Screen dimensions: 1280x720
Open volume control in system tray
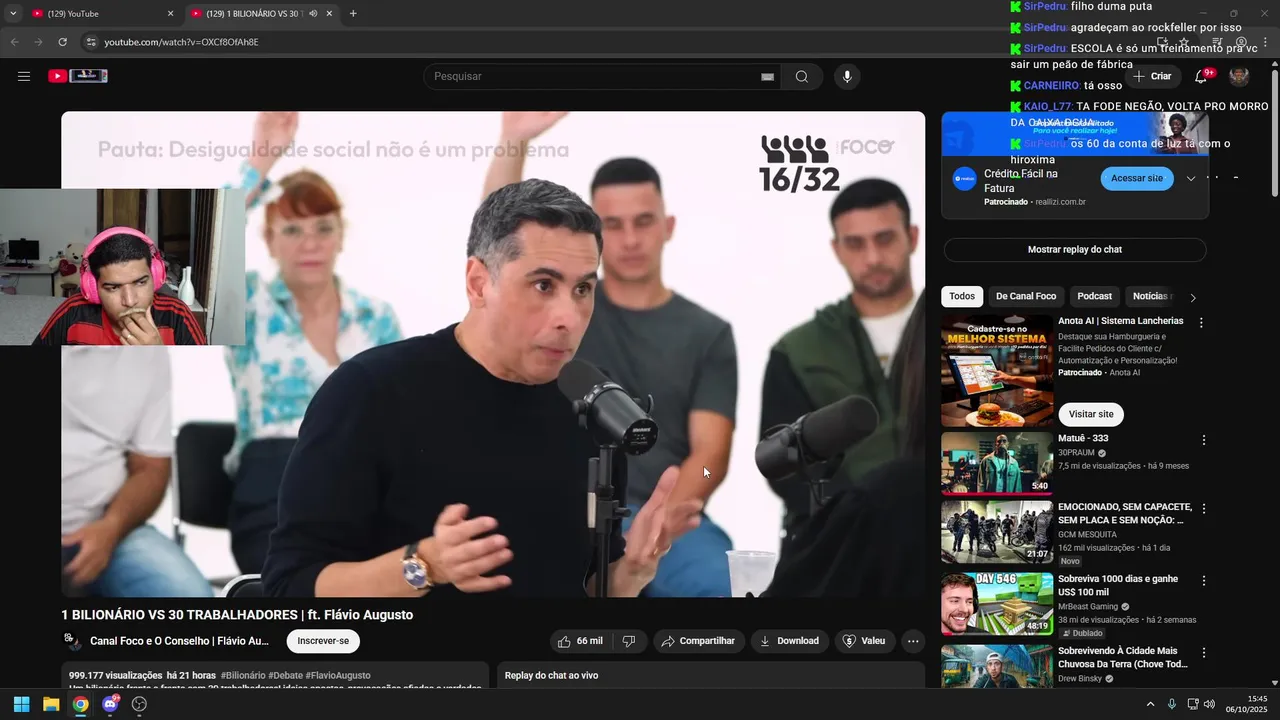1209,704
